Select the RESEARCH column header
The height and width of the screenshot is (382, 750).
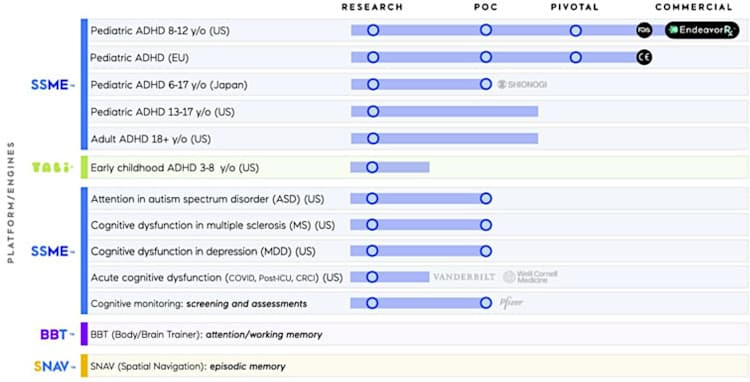(x=372, y=7)
